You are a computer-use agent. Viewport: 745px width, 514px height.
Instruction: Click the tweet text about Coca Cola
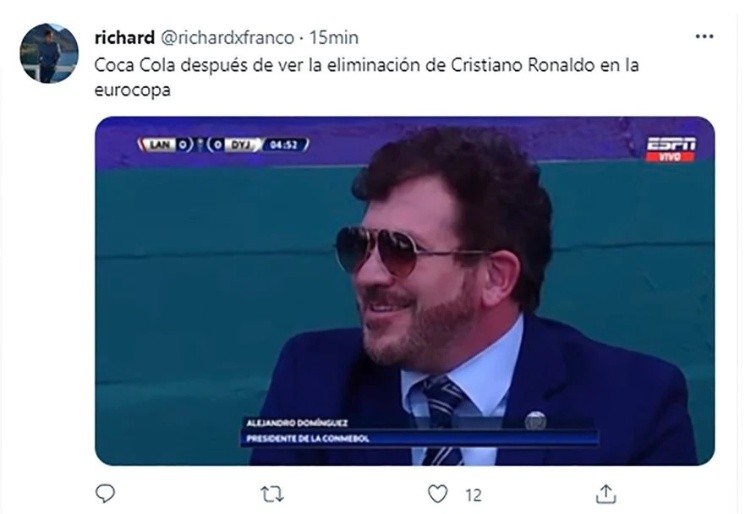pos(366,77)
